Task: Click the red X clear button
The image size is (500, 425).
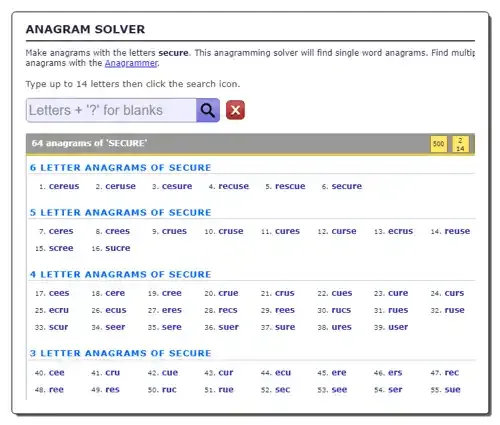Action: click(x=235, y=110)
